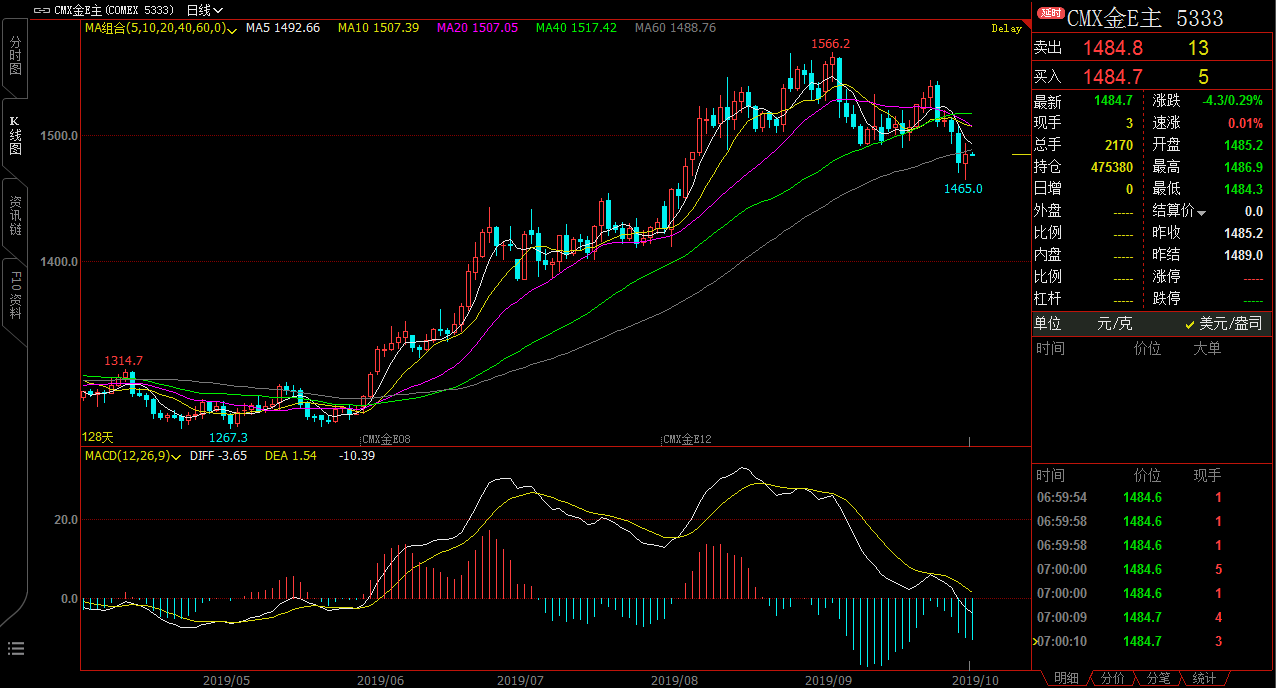Click the yellow arrow marker beside 07:00:10
The image size is (1276, 688).
tap(1035, 641)
